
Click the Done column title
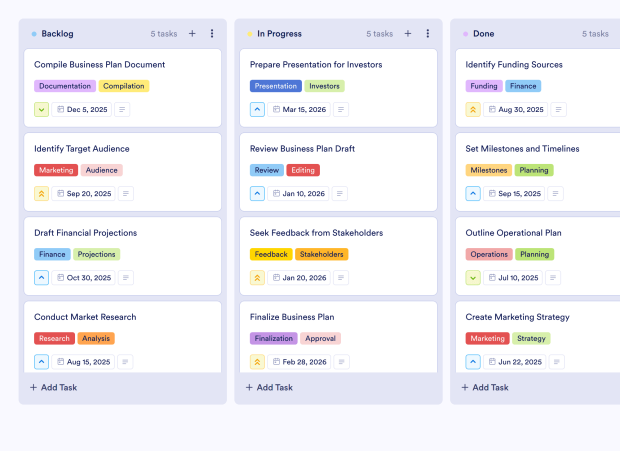tap(483, 33)
